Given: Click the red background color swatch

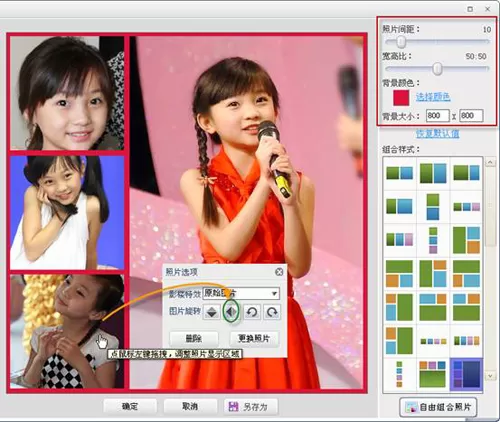Looking at the screenshot, I should tap(401, 98).
